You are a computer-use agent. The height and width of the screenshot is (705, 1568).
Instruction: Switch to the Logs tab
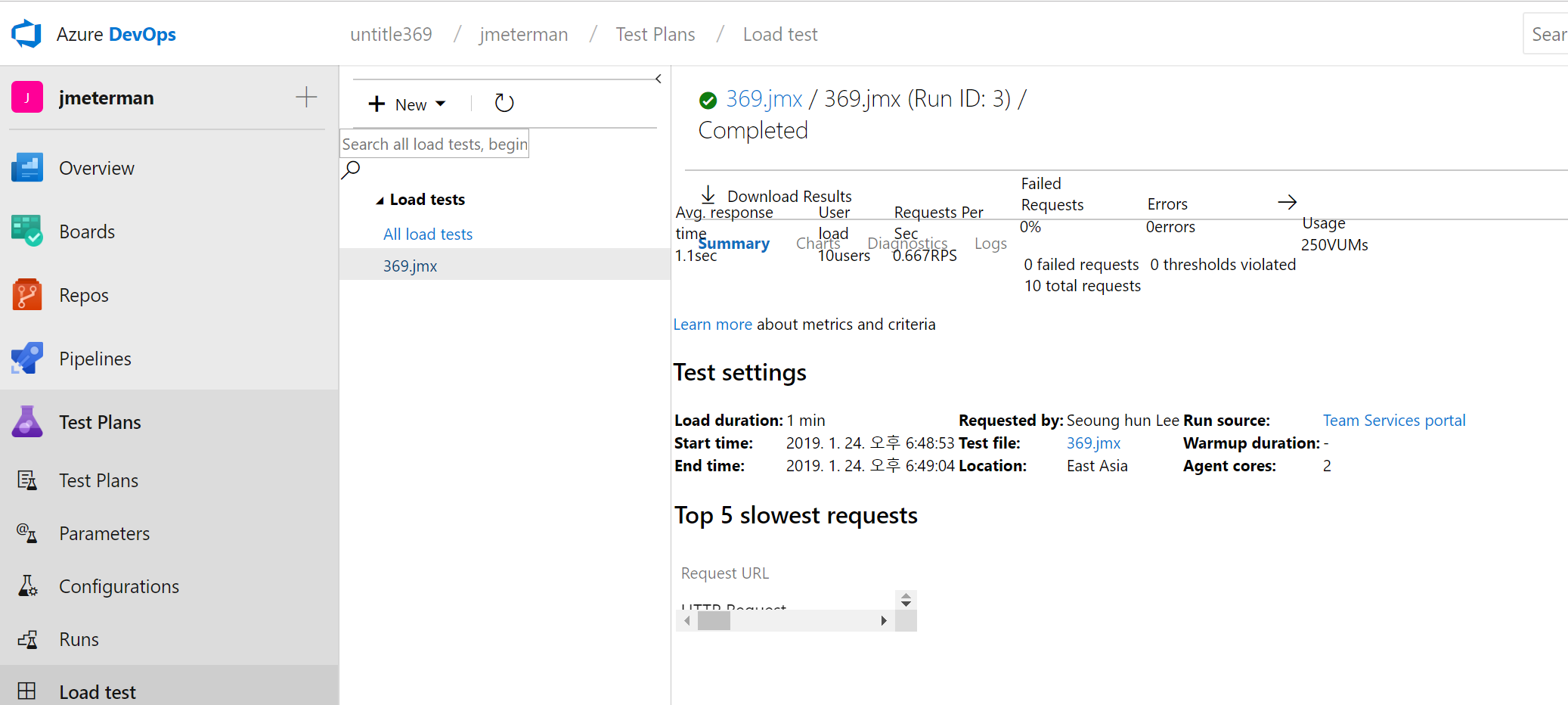click(x=990, y=244)
